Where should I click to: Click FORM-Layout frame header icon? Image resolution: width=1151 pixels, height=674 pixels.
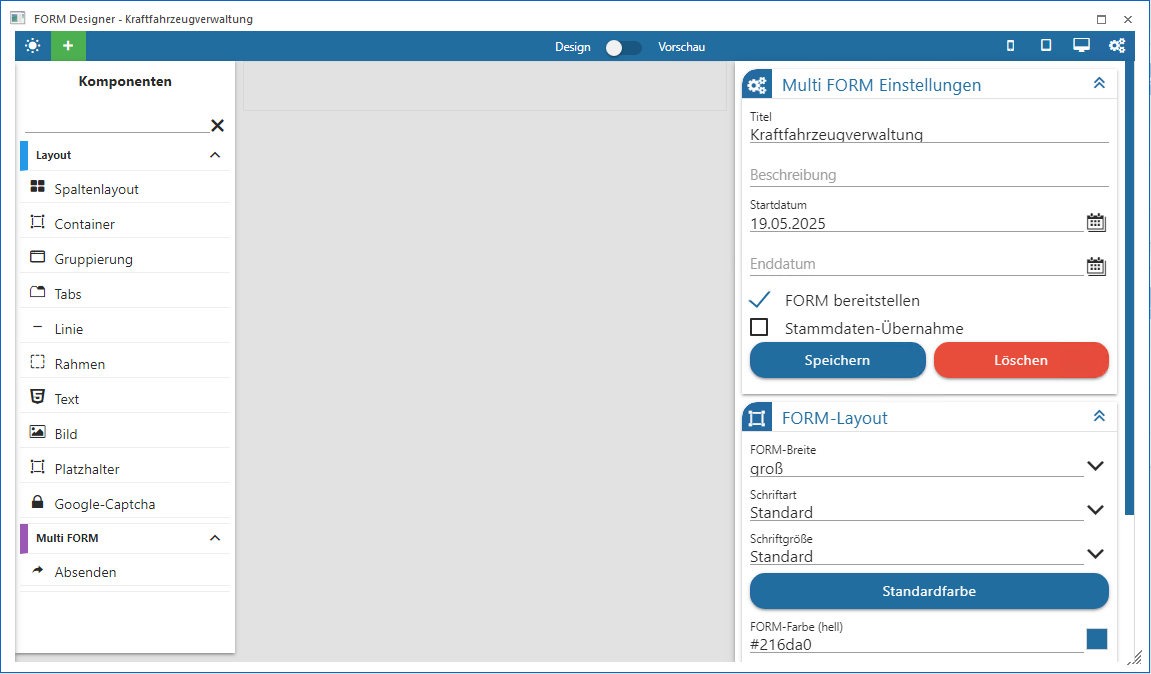[757, 418]
